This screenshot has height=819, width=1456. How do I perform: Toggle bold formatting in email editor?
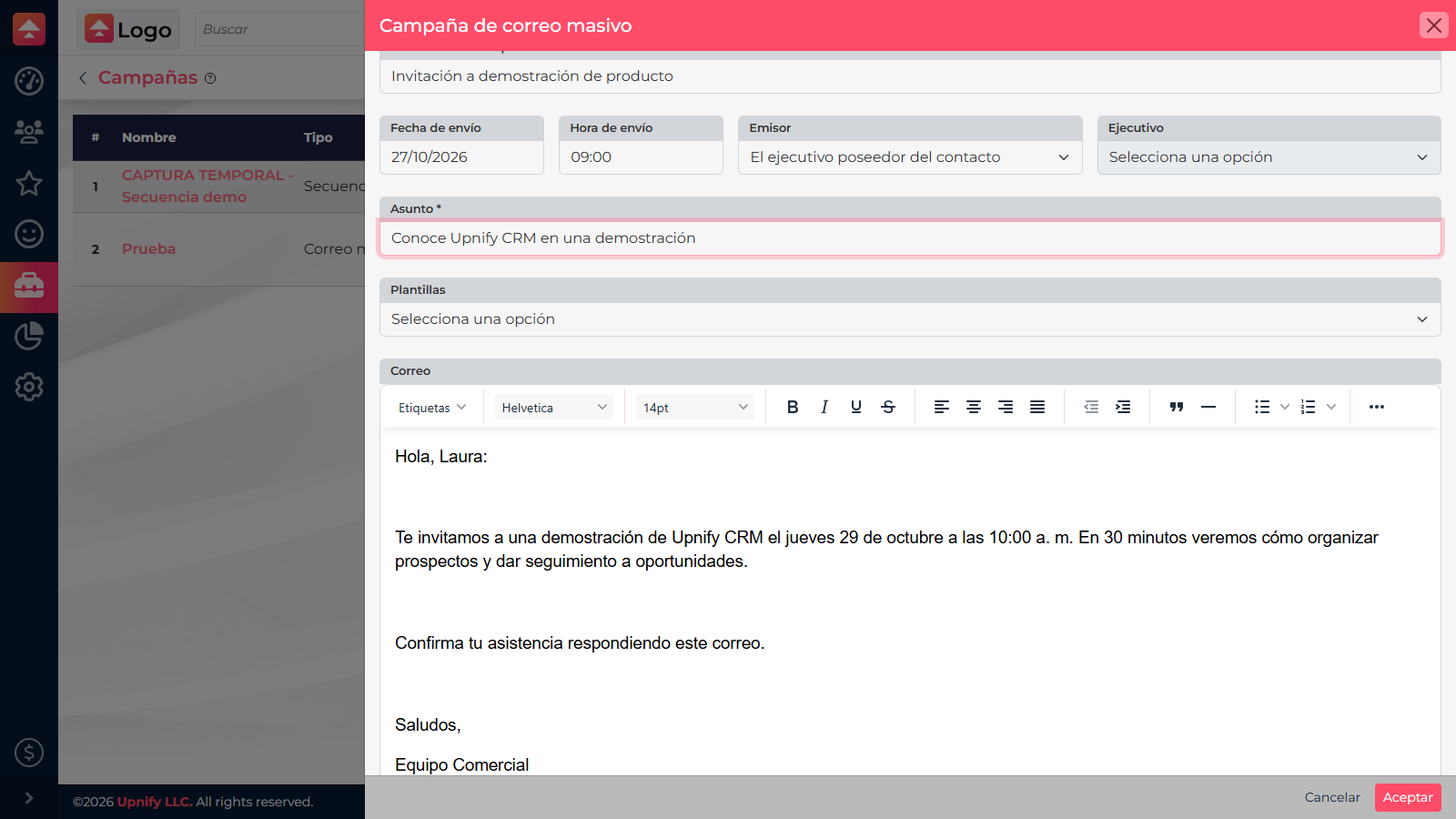793,407
